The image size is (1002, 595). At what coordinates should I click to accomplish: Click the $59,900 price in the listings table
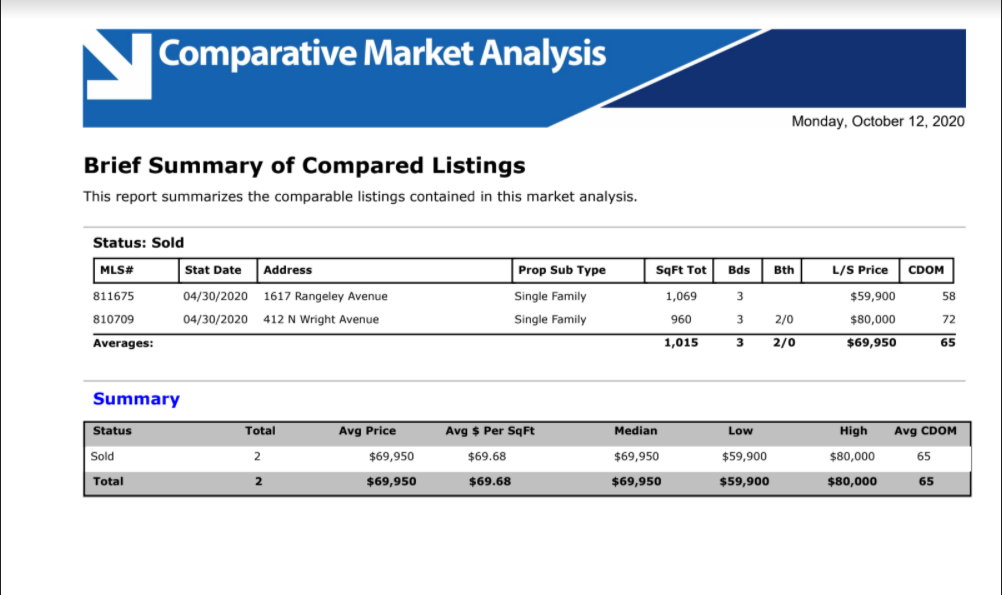click(x=872, y=297)
